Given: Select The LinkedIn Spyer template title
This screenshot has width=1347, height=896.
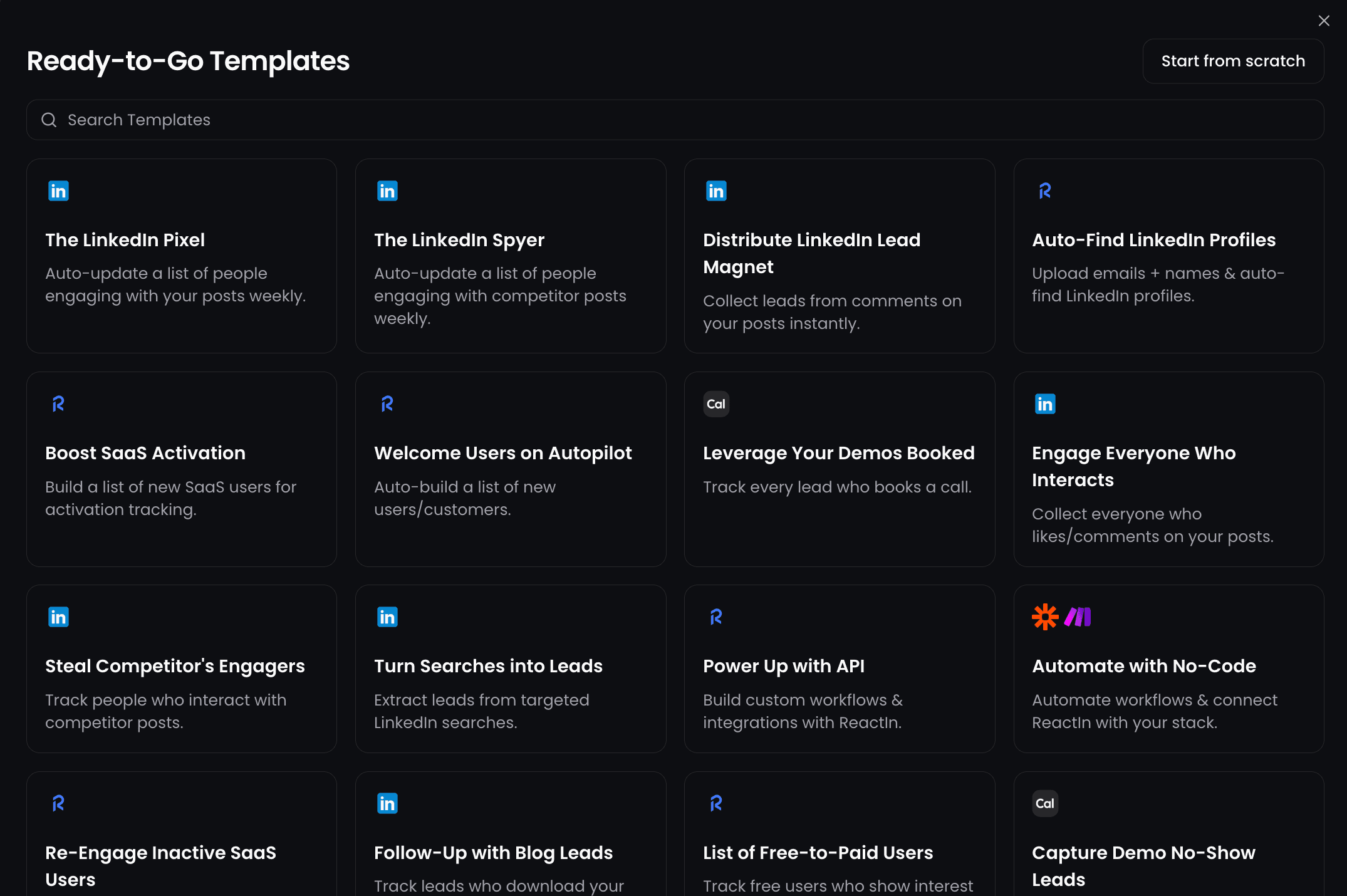Looking at the screenshot, I should tap(459, 240).
